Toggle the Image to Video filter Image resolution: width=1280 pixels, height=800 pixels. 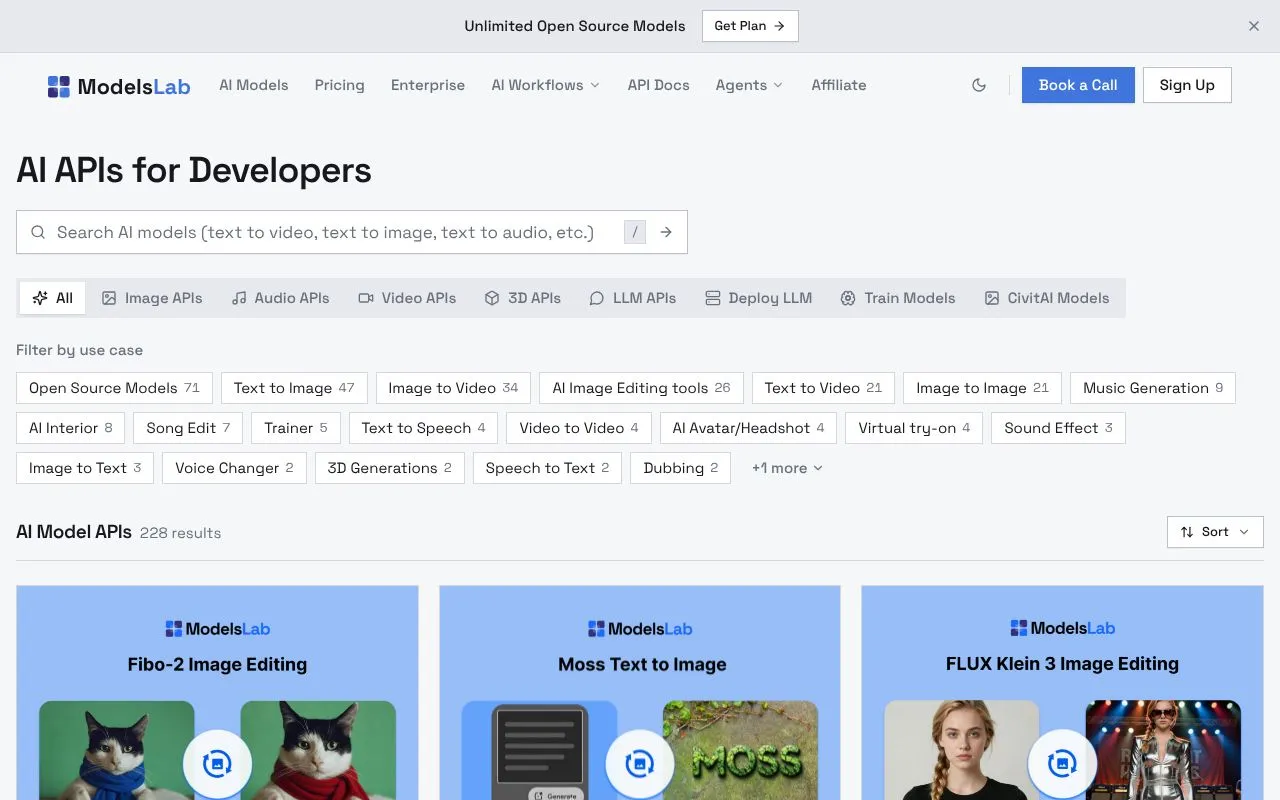pos(453,388)
